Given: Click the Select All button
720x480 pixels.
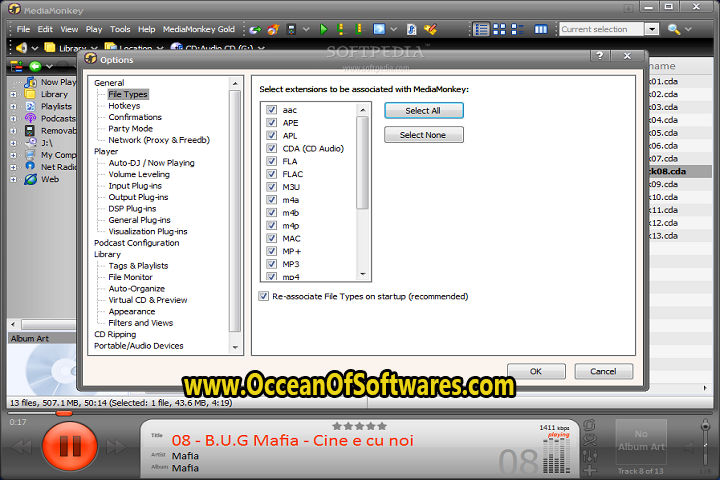Looking at the screenshot, I should 423,111.
